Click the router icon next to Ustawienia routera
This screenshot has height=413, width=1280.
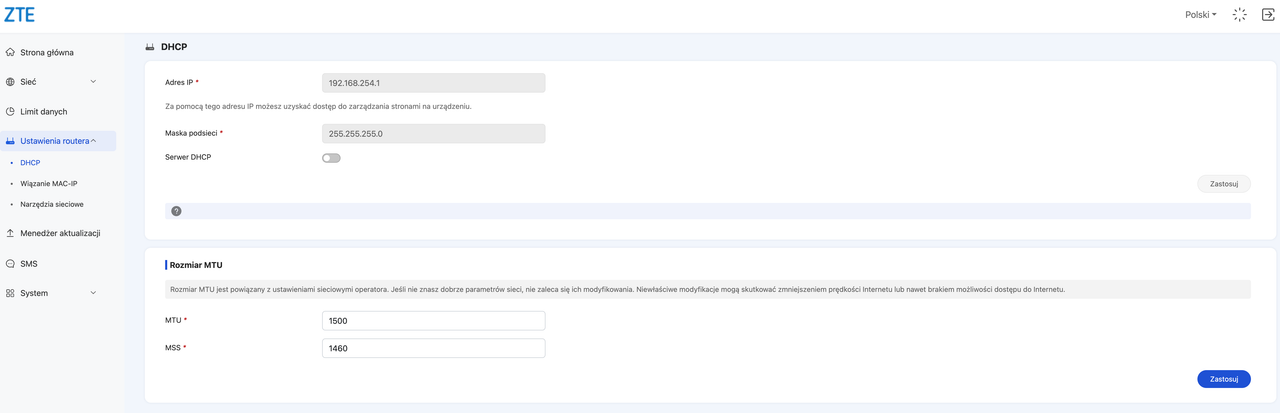coord(10,141)
